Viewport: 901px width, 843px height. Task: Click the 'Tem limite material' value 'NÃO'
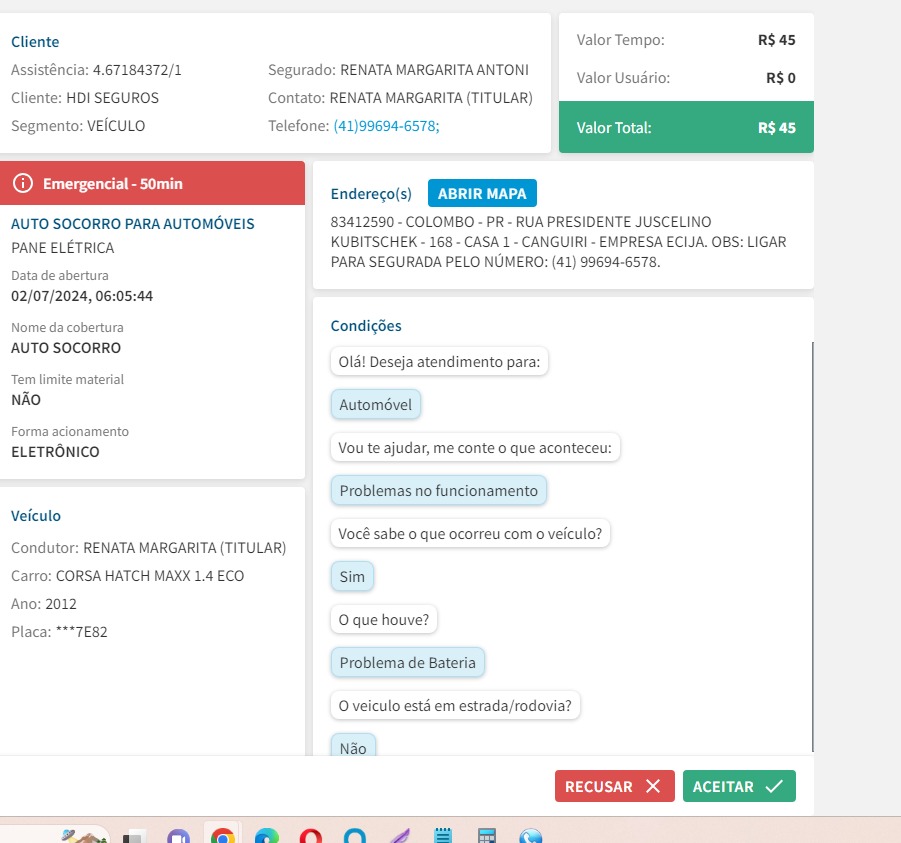(x=26, y=400)
